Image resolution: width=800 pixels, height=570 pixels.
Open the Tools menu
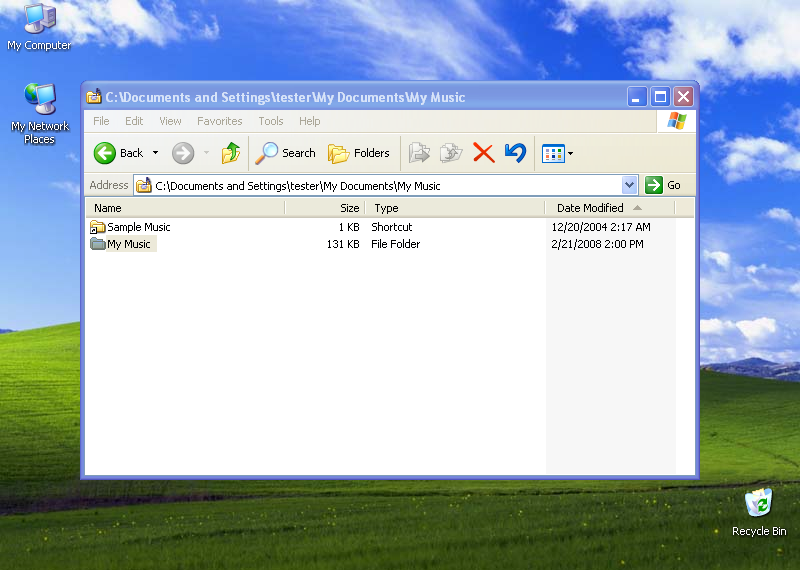coord(271,121)
